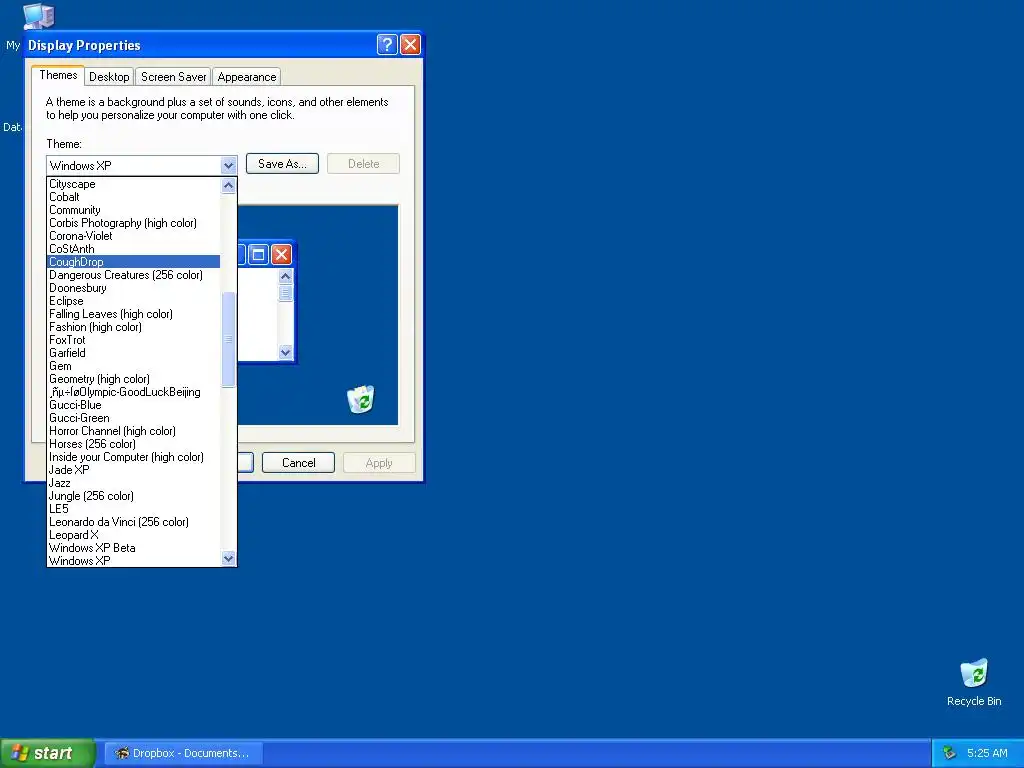Image resolution: width=1024 pixels, height=768 pixels.
Task: Click the Save As... button
Action: click(x=282, y=164)
